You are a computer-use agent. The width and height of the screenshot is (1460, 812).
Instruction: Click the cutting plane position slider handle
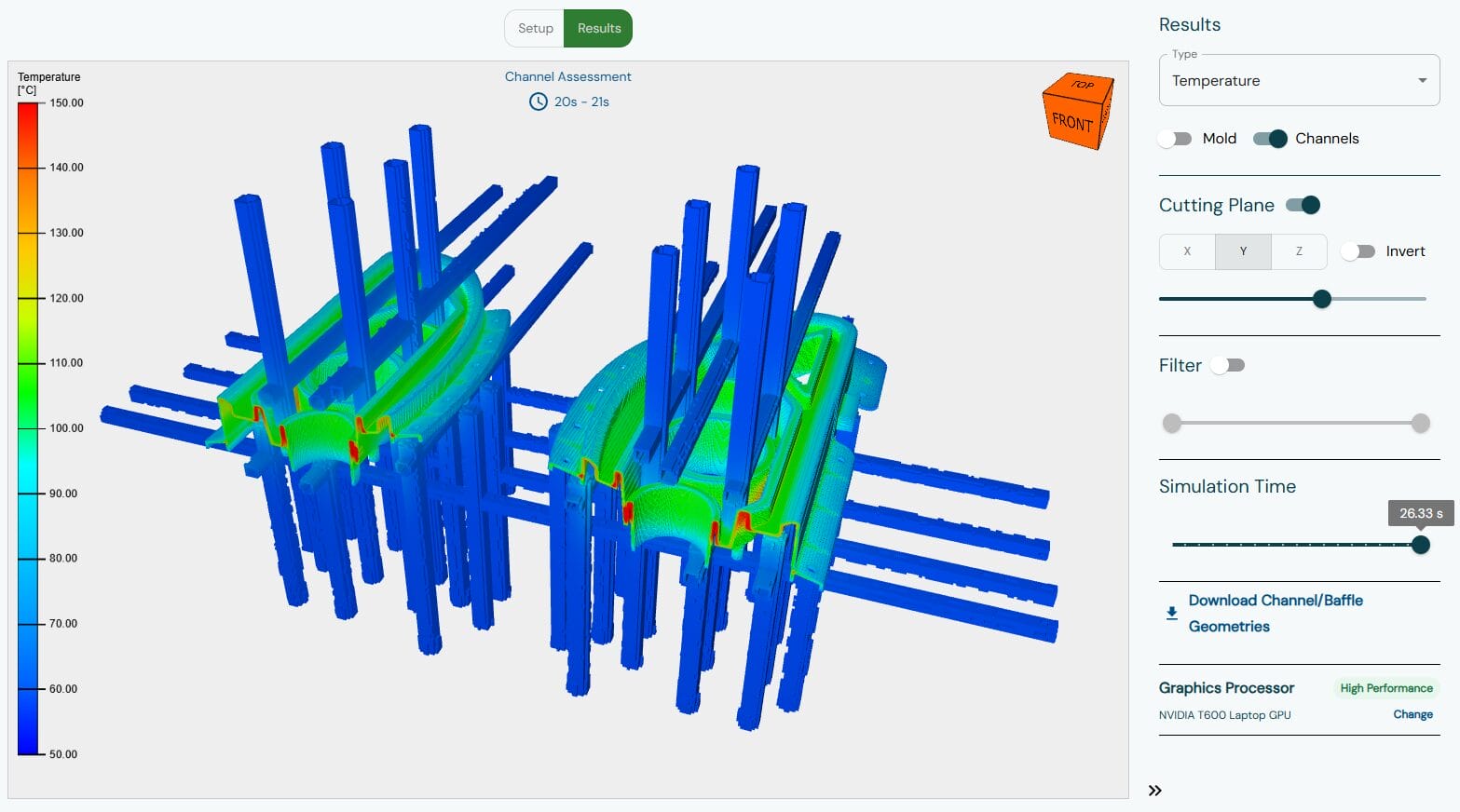(1321, 299)
